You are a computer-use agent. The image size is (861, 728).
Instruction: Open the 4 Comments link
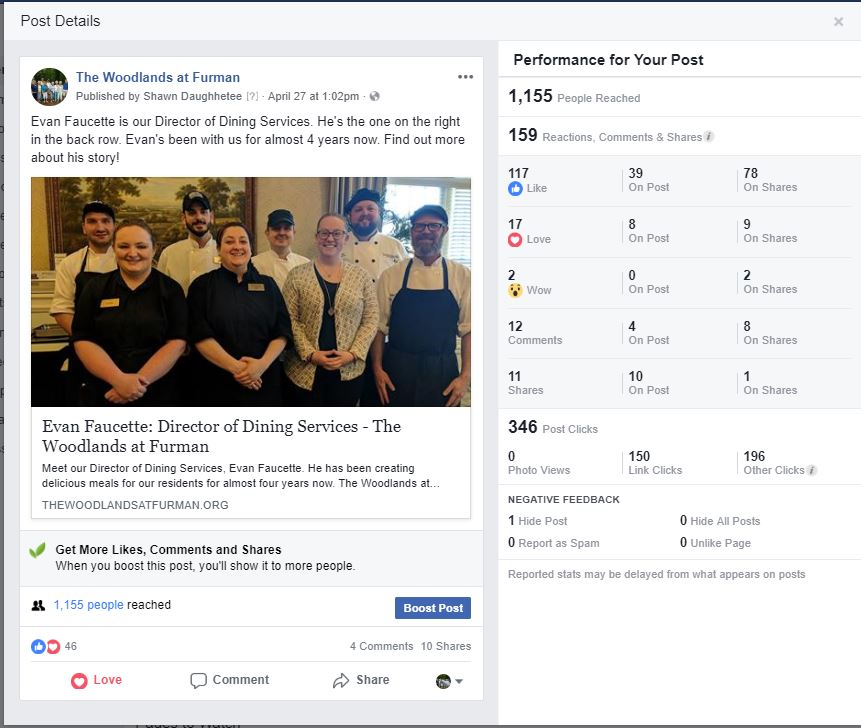(382, 646)
